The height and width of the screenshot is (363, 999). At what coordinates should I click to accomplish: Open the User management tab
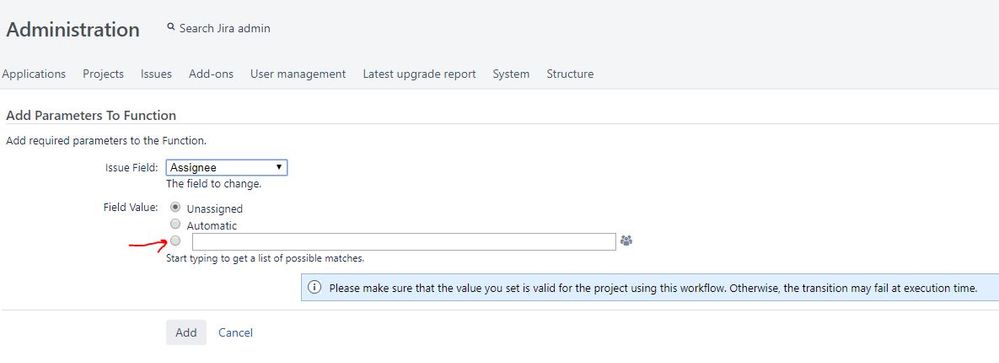(298, 74)
